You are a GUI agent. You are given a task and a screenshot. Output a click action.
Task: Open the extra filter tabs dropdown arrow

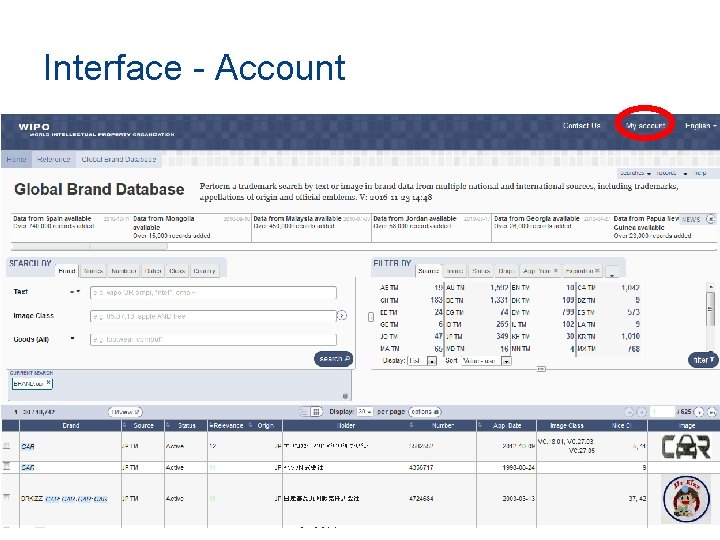612,272
